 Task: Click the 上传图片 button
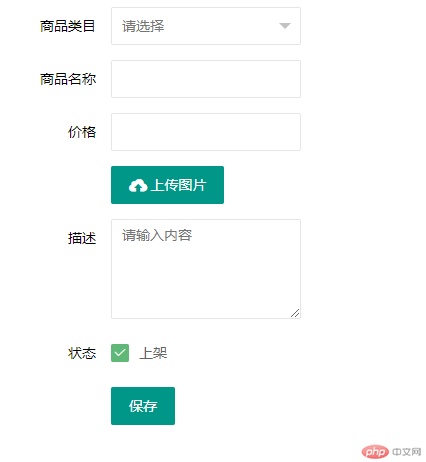(x=167, y=185)
